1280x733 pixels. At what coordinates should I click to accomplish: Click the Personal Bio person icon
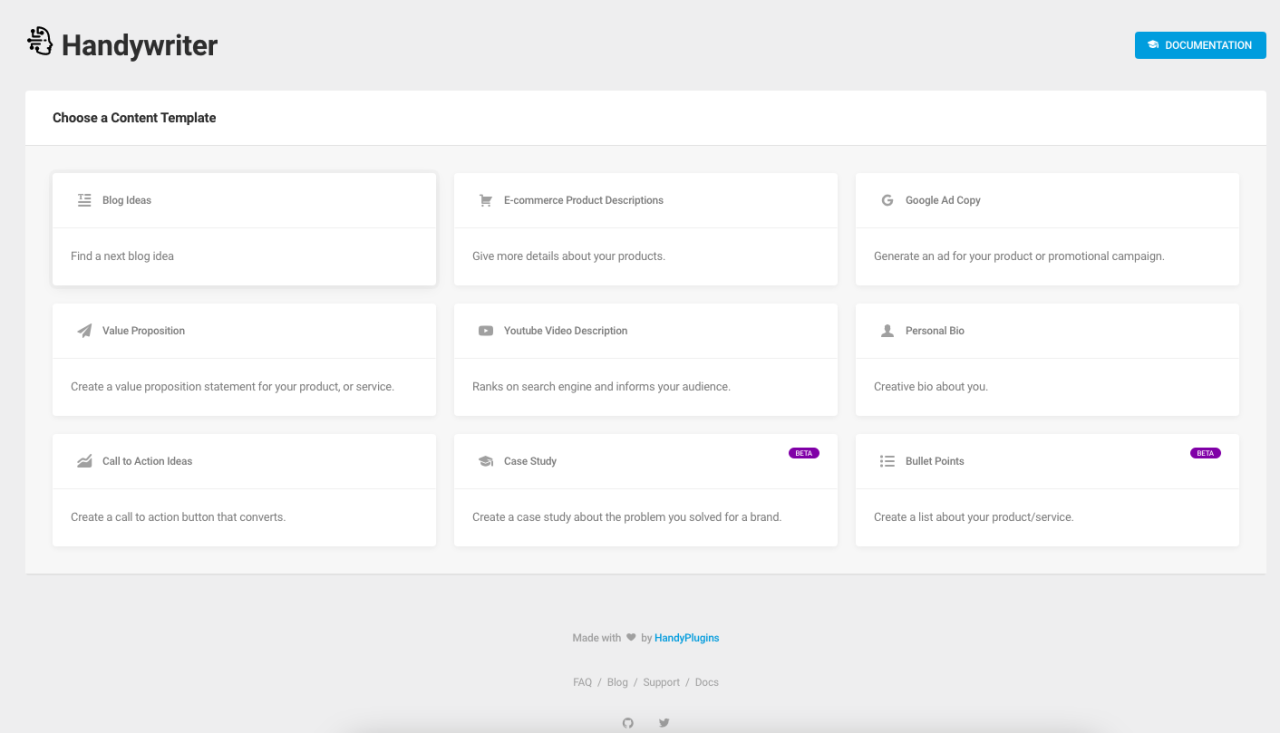[x=887, y=330]
